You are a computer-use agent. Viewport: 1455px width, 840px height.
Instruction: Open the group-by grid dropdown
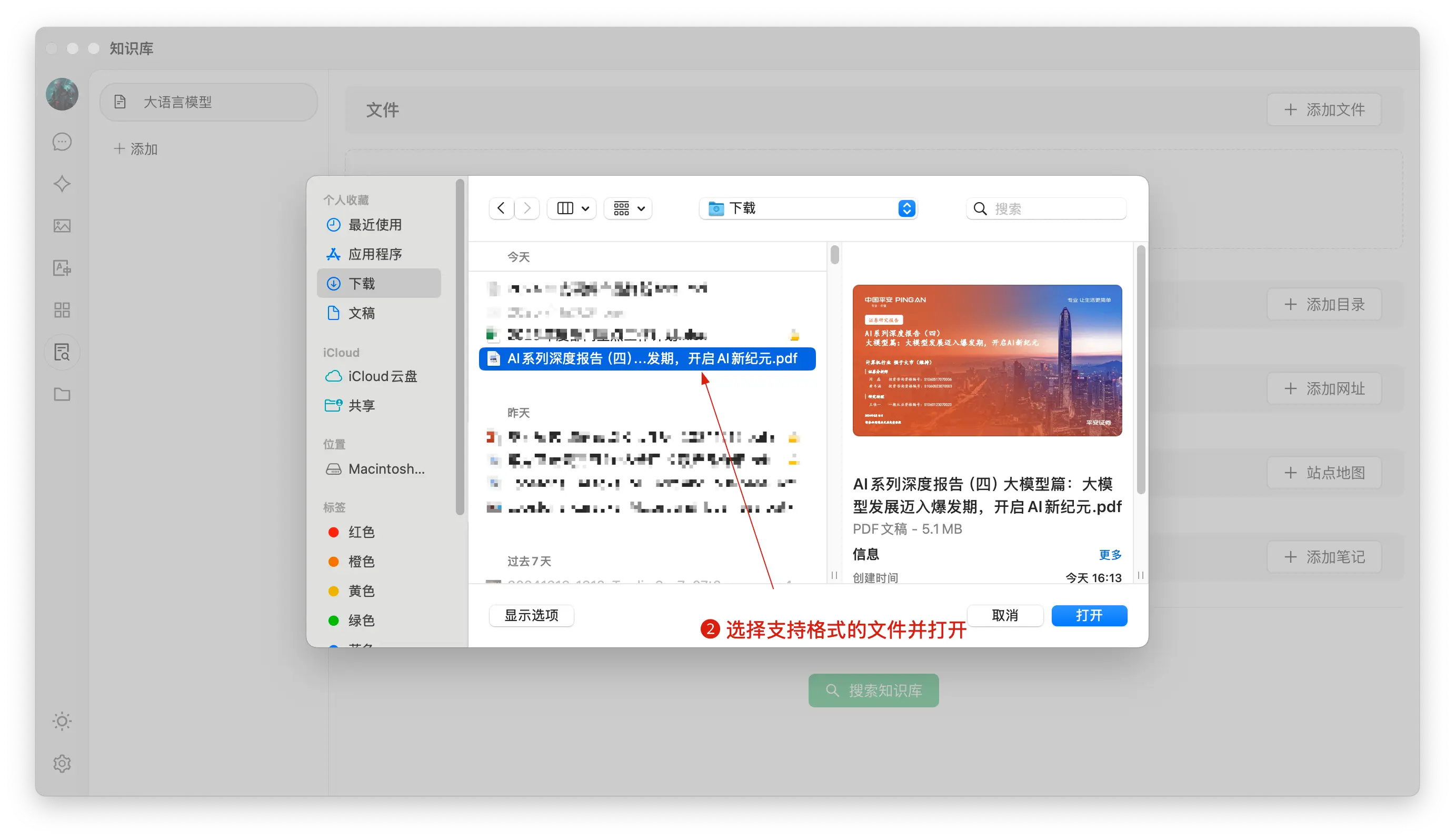point(628,208)
